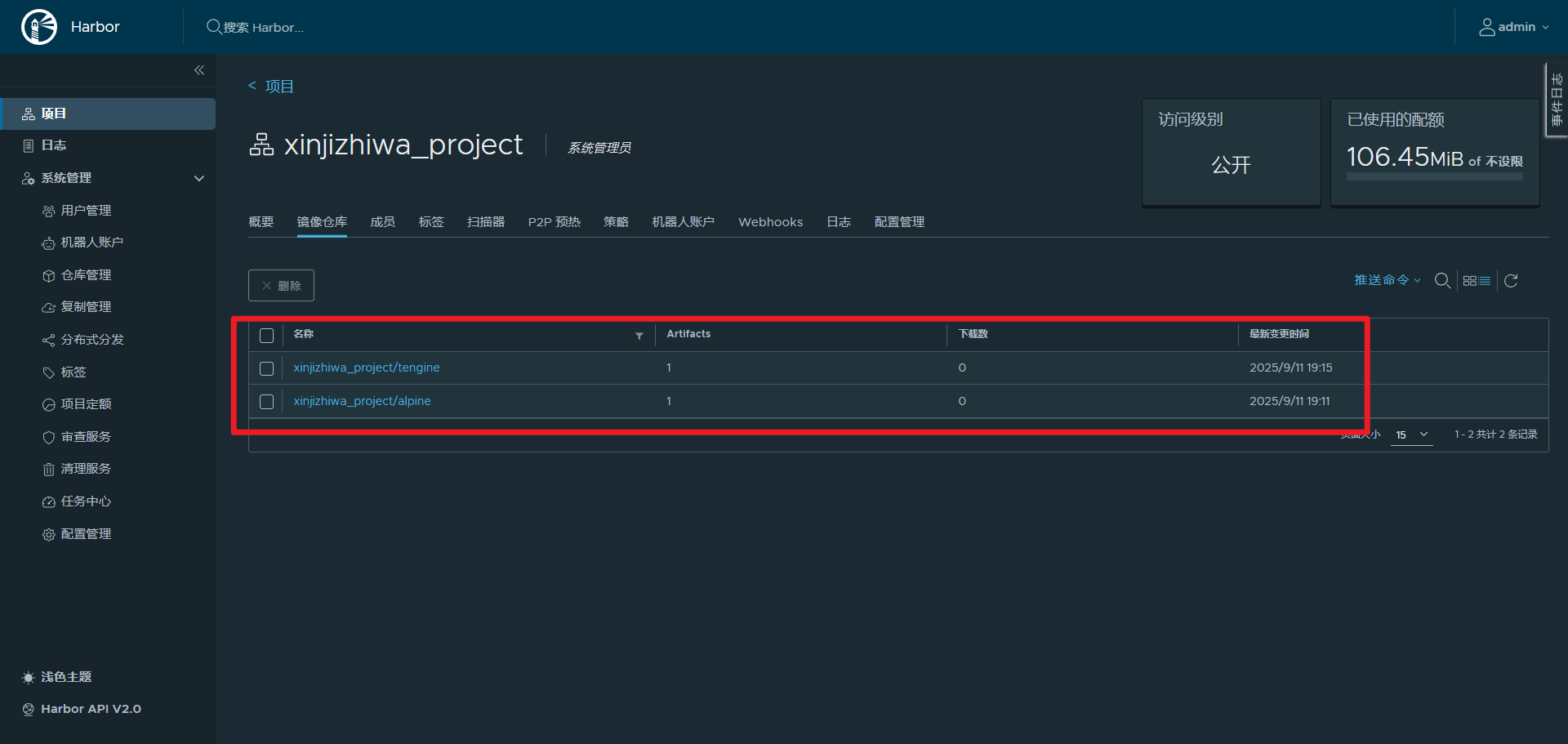Screen dimensions: 1568x744
Task: Switch to the 成员 tab
Action: pyautogui.click(x=383, y=222)
